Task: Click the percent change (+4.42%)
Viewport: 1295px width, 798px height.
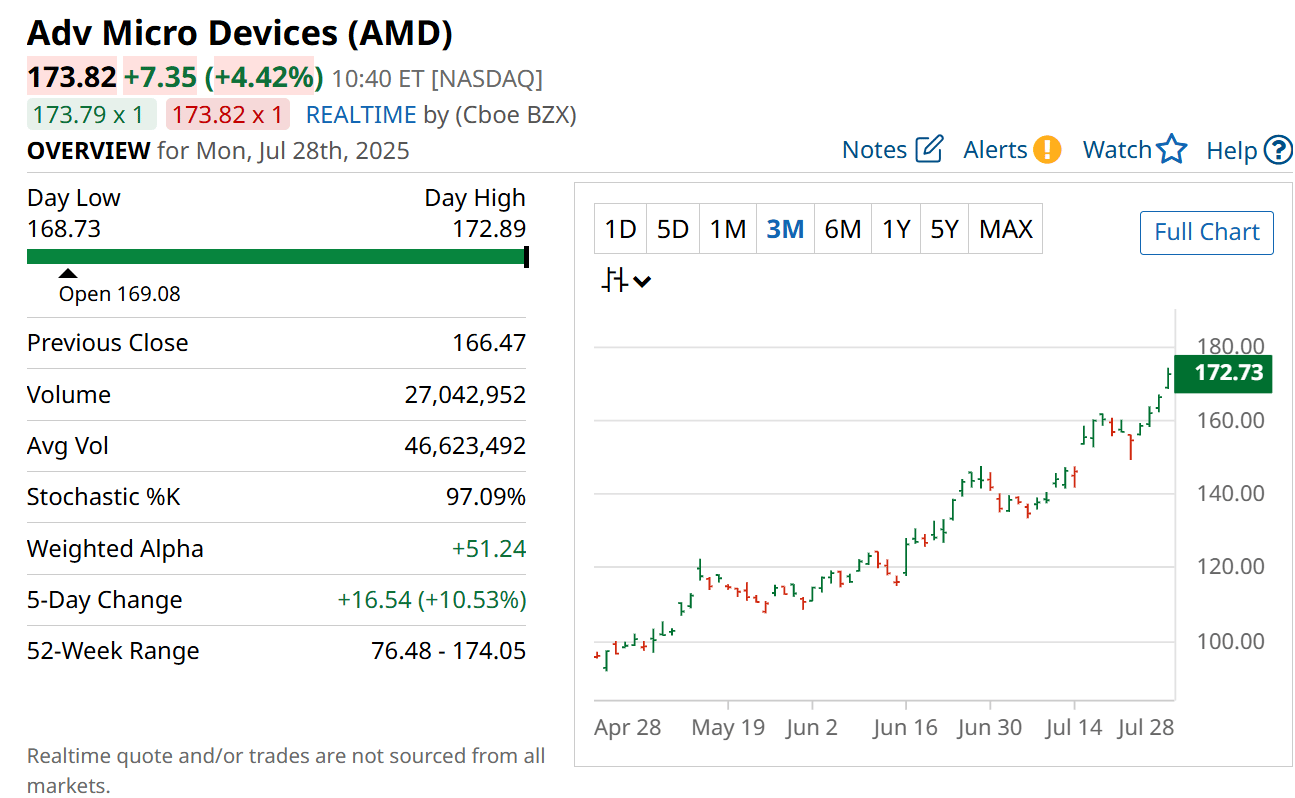Action: [x=264, y=77]
